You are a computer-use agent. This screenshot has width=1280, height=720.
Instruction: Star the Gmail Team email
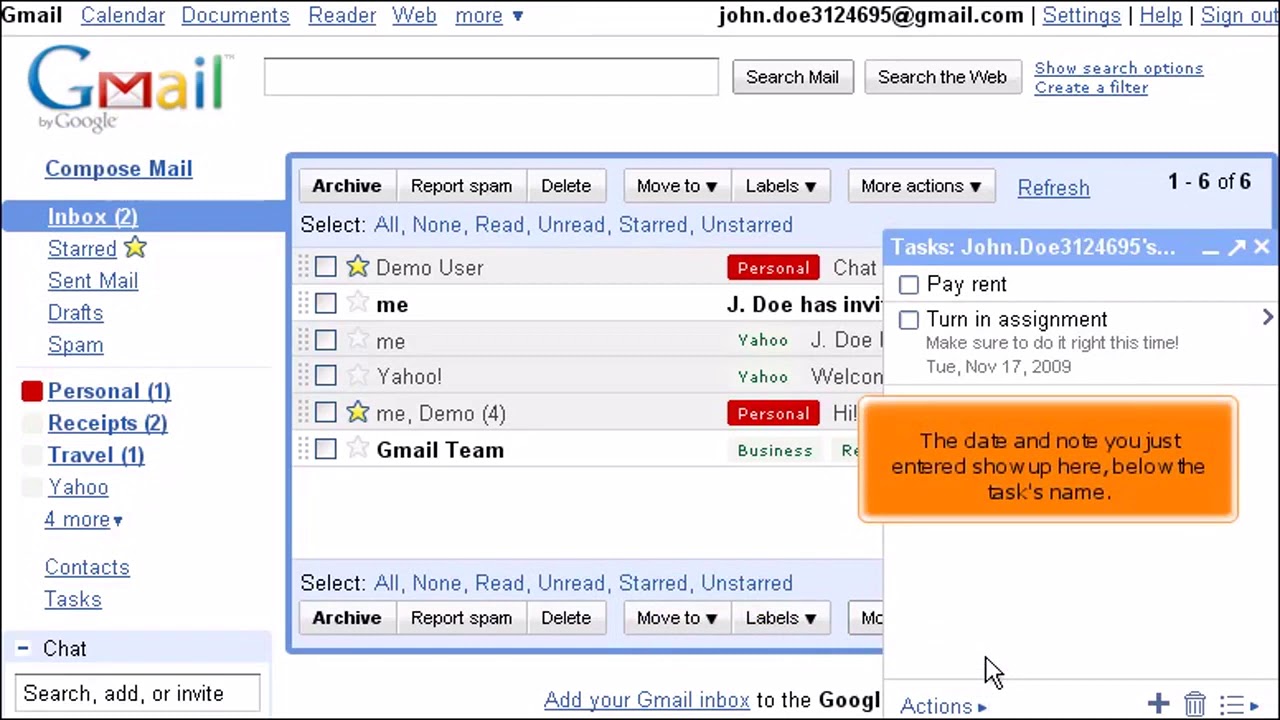357,449
